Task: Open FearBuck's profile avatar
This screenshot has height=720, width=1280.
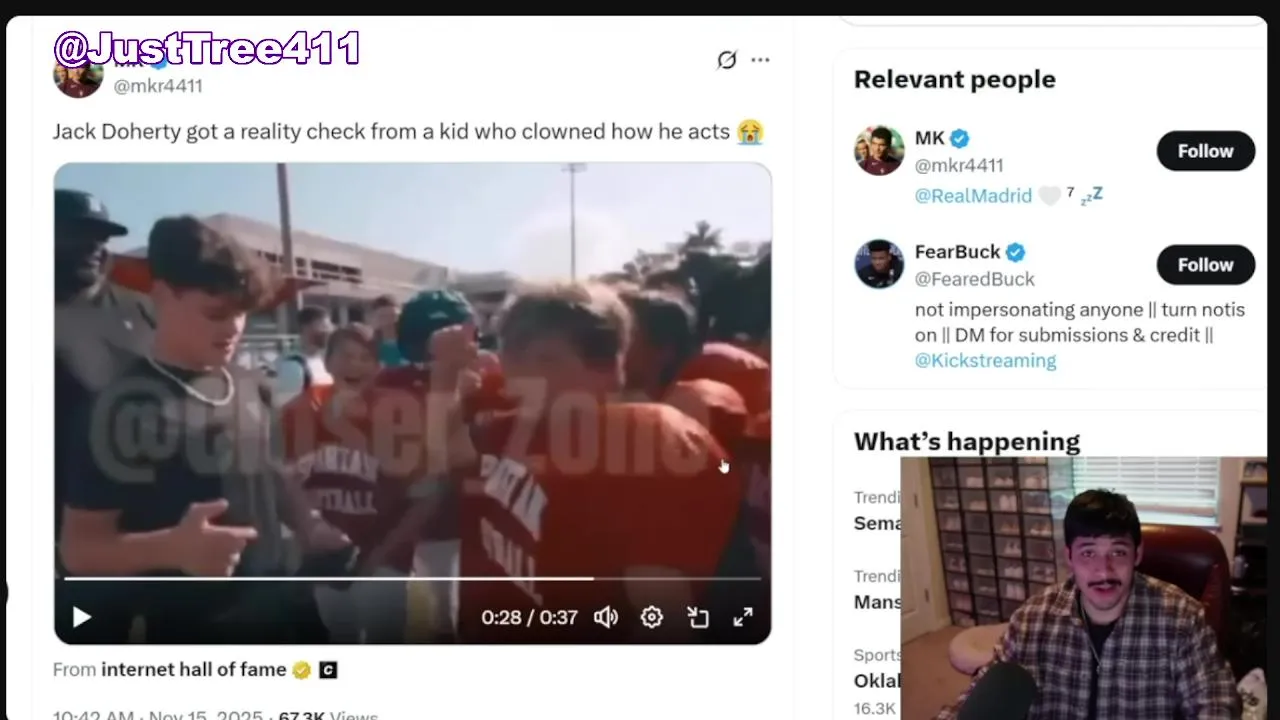Action: [879, 264]
